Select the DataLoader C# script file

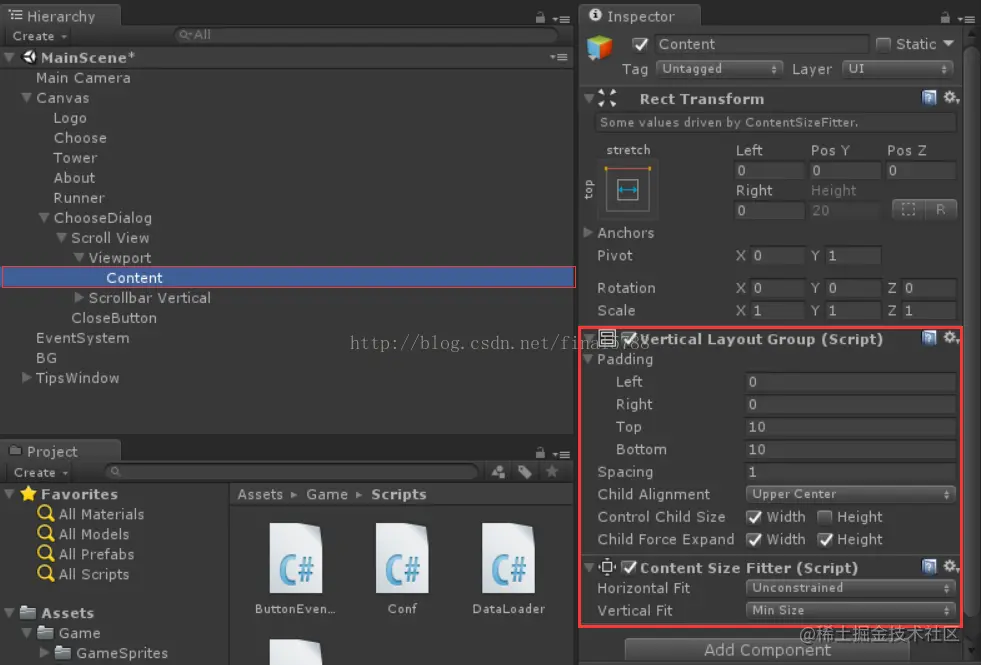point(508,569)
